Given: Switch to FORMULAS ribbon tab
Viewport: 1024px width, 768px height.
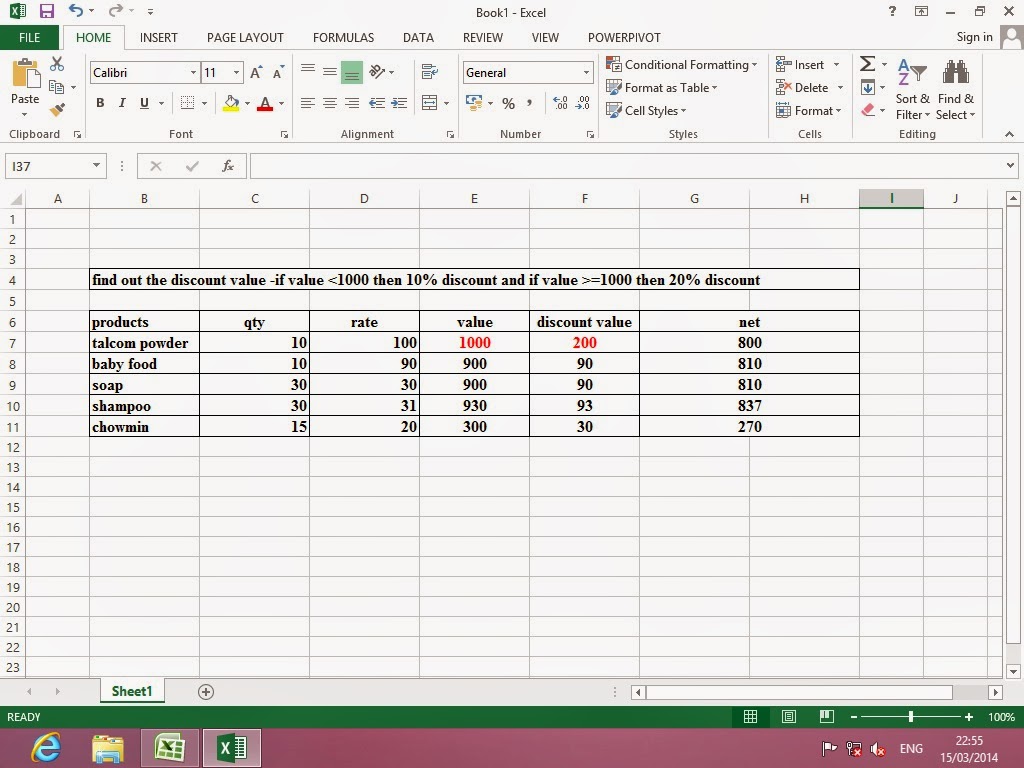Looking at the screenshot, I should [x=344, y=37].
